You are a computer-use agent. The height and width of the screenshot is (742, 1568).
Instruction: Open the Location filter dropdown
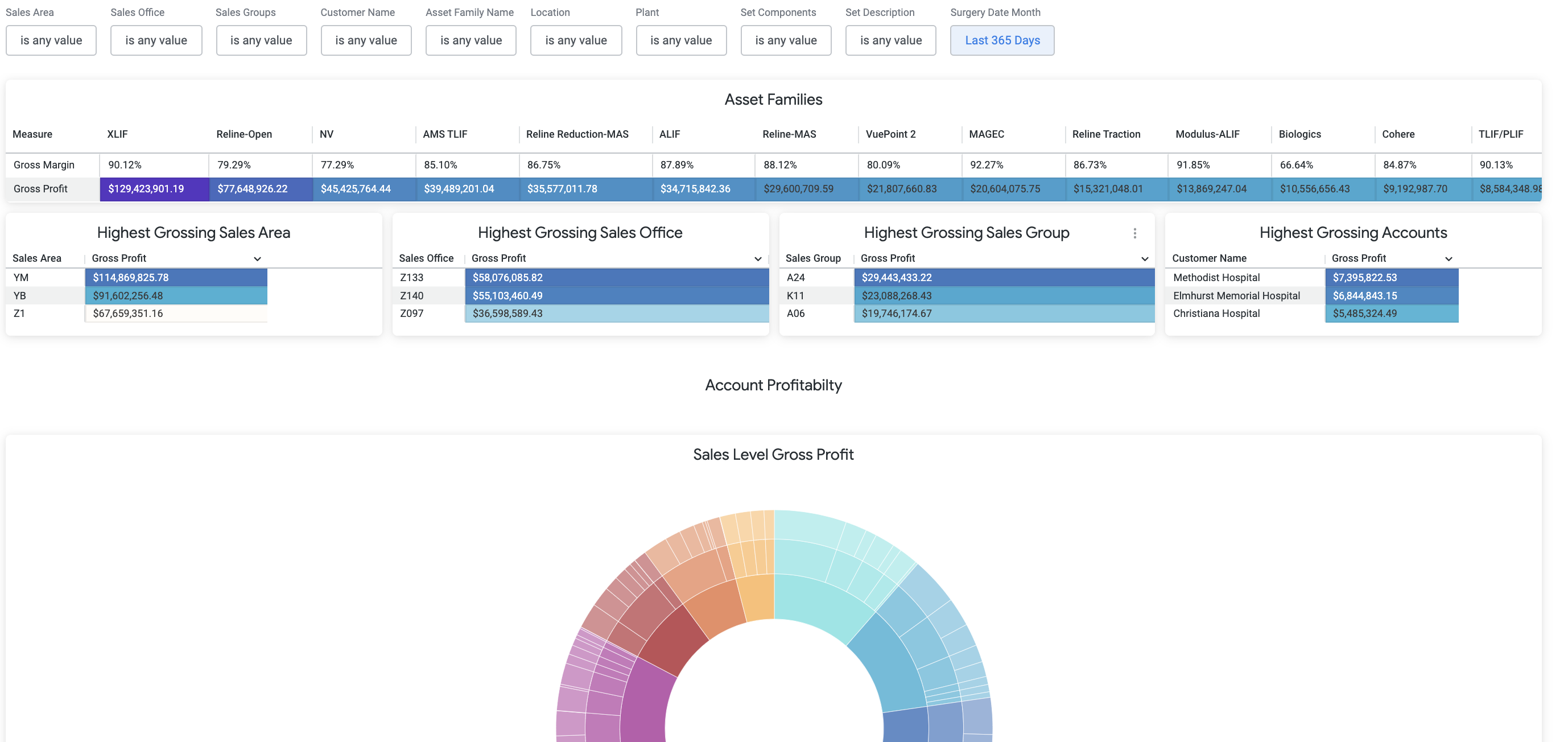[576, 40]
